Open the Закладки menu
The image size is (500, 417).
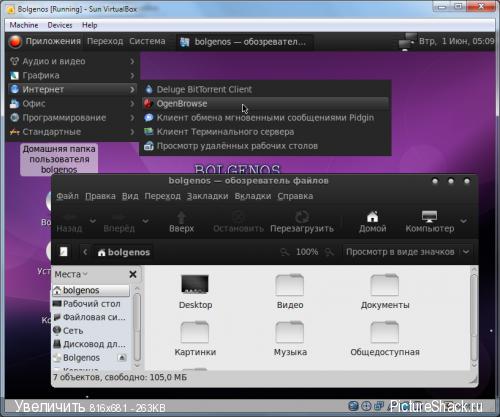pos(207,196)
